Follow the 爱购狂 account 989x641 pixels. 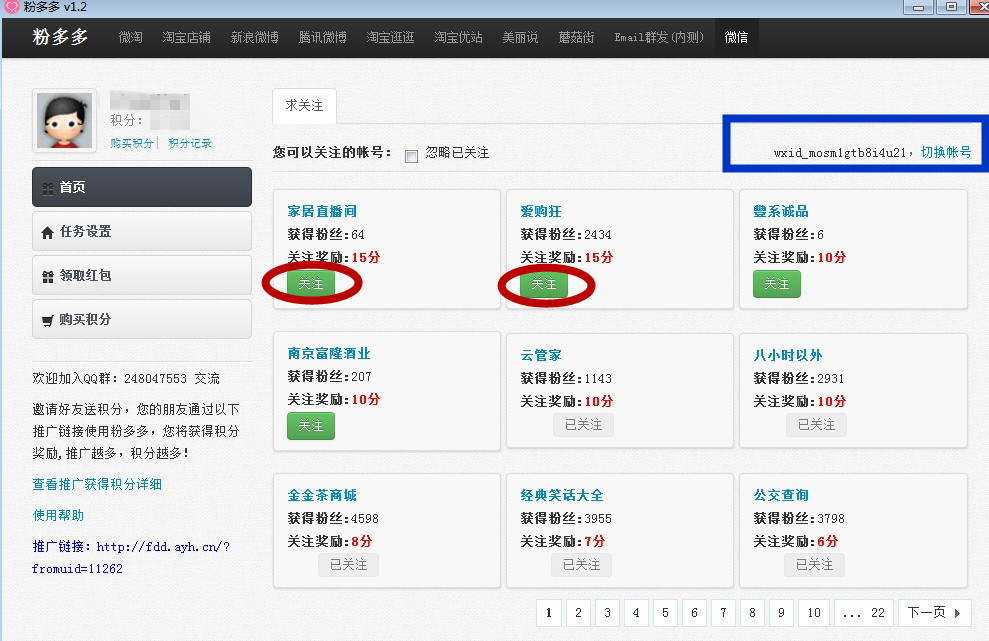pyautogui.click(x=544, y=284)
